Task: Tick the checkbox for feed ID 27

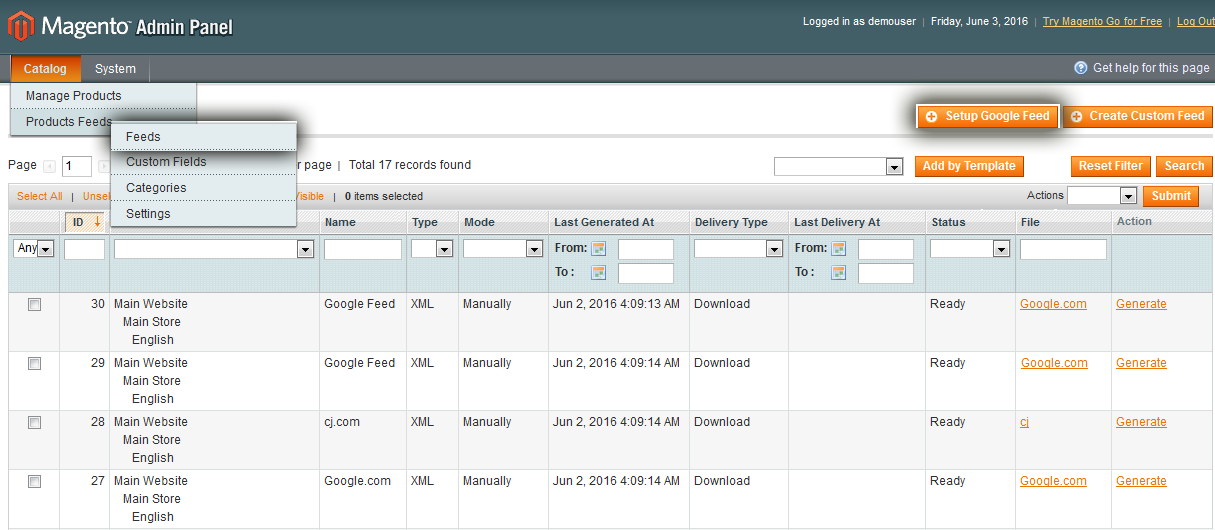Action: [34, 482]
